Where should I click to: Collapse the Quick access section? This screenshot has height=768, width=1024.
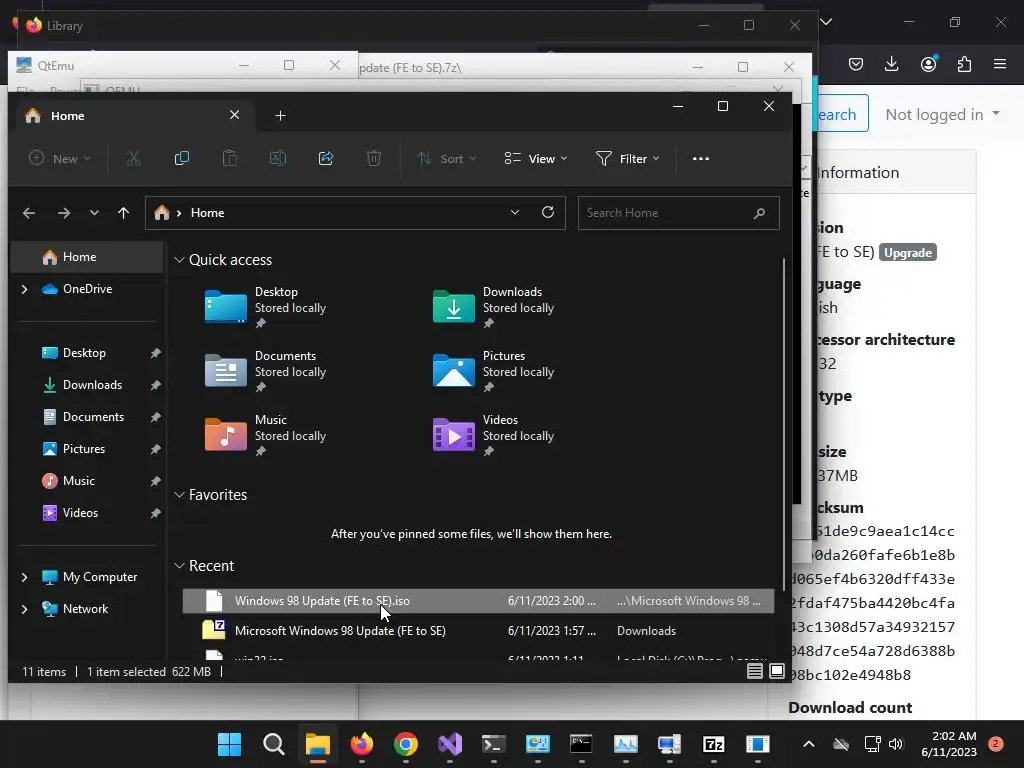(x=180, y=260)
